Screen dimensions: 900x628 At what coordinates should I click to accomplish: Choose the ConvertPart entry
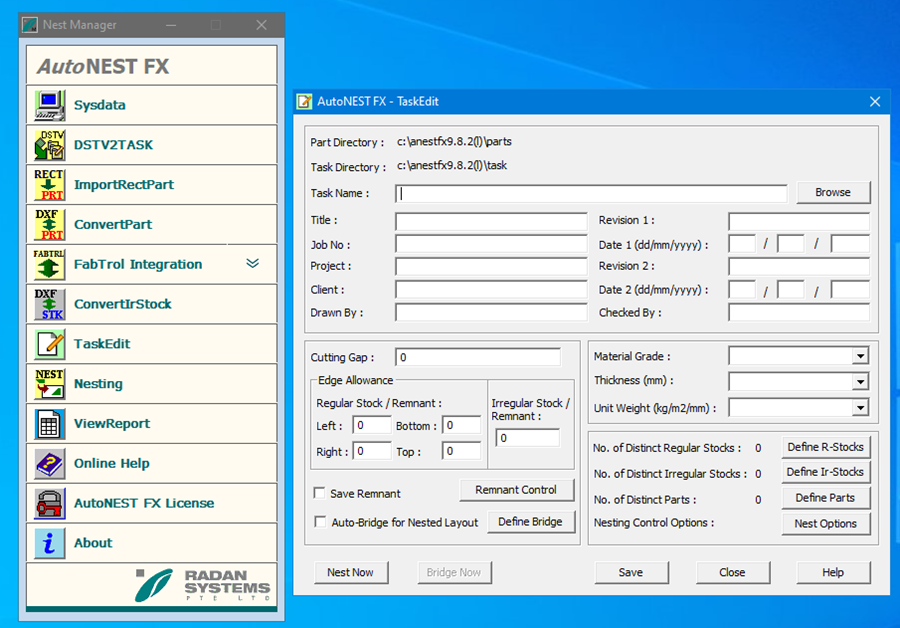[113, 224]
